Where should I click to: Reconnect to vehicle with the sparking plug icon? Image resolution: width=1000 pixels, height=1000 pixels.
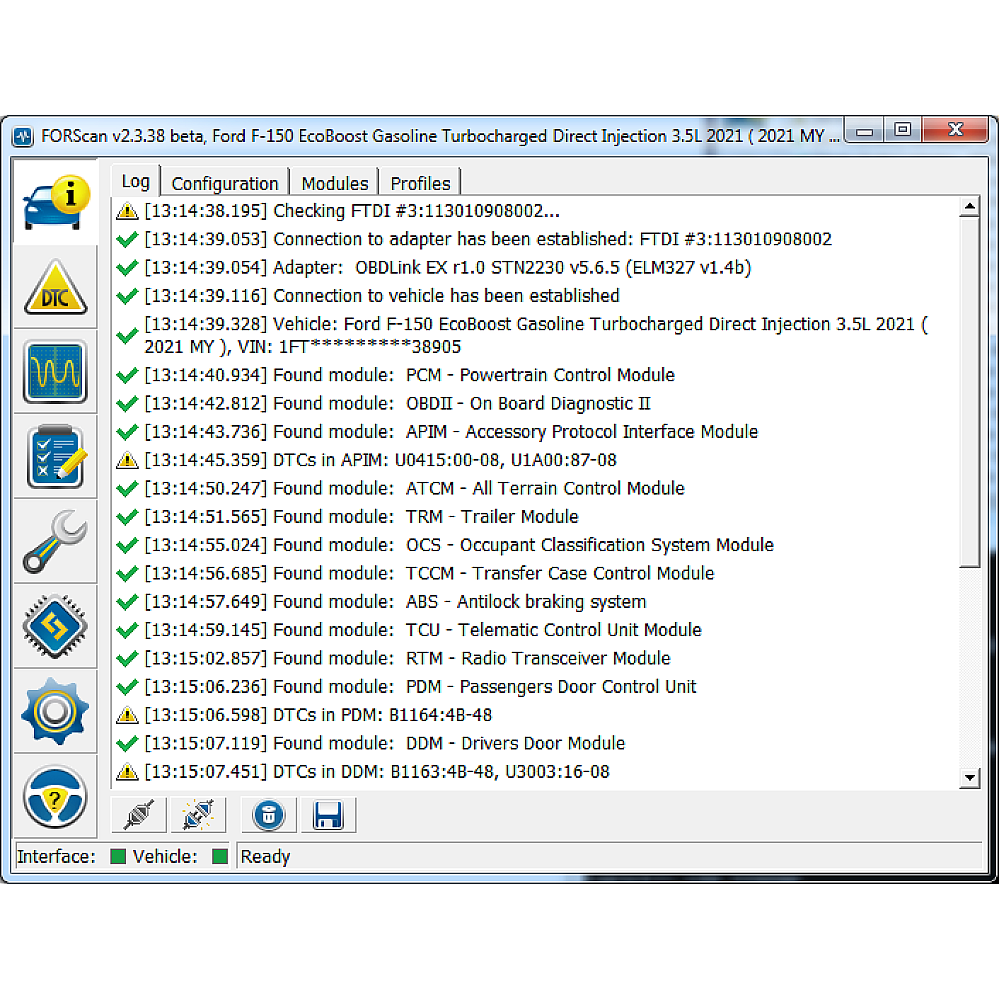[x=198, y=814]
